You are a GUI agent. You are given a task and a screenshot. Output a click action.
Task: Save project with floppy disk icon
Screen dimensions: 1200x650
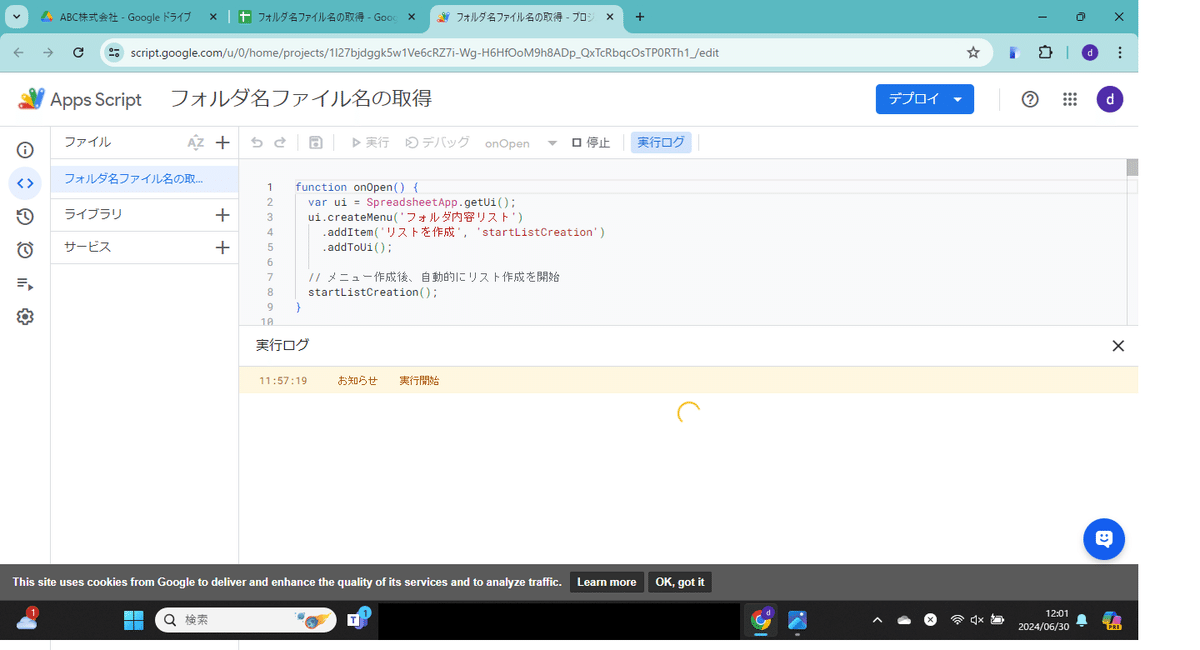[x=315, y=143]
